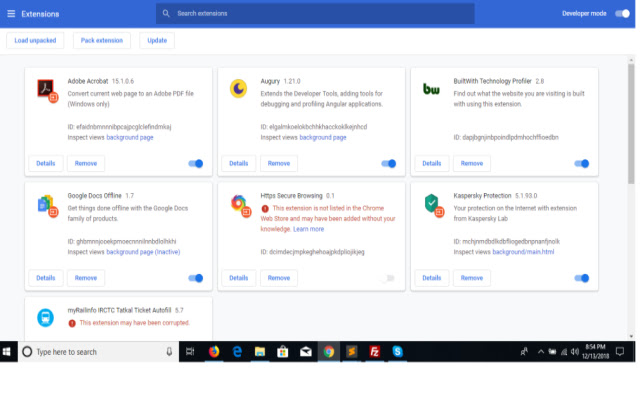Open Sublime Text from the taskbar

tap(351, 351)
